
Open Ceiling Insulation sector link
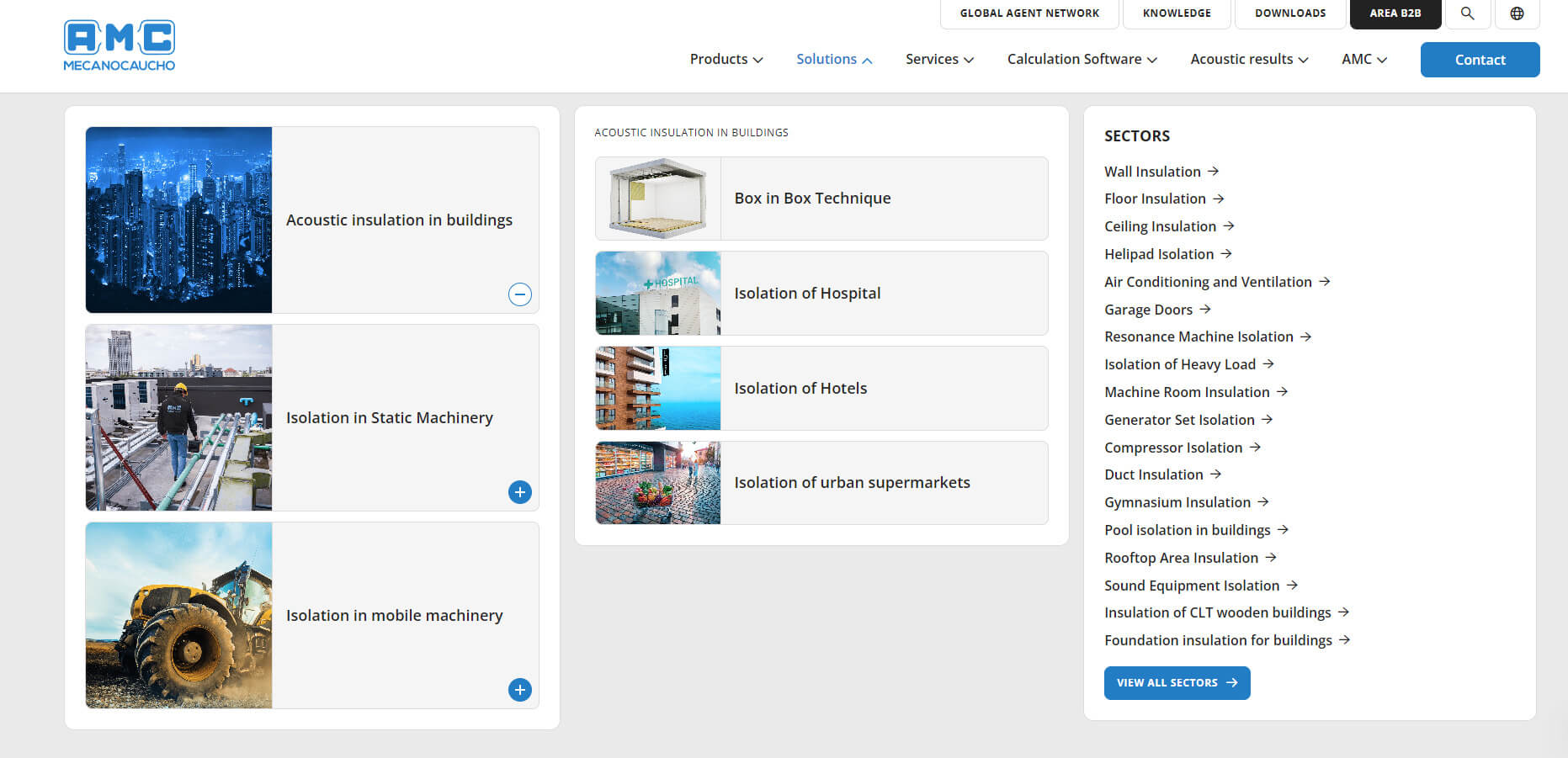1169,226
